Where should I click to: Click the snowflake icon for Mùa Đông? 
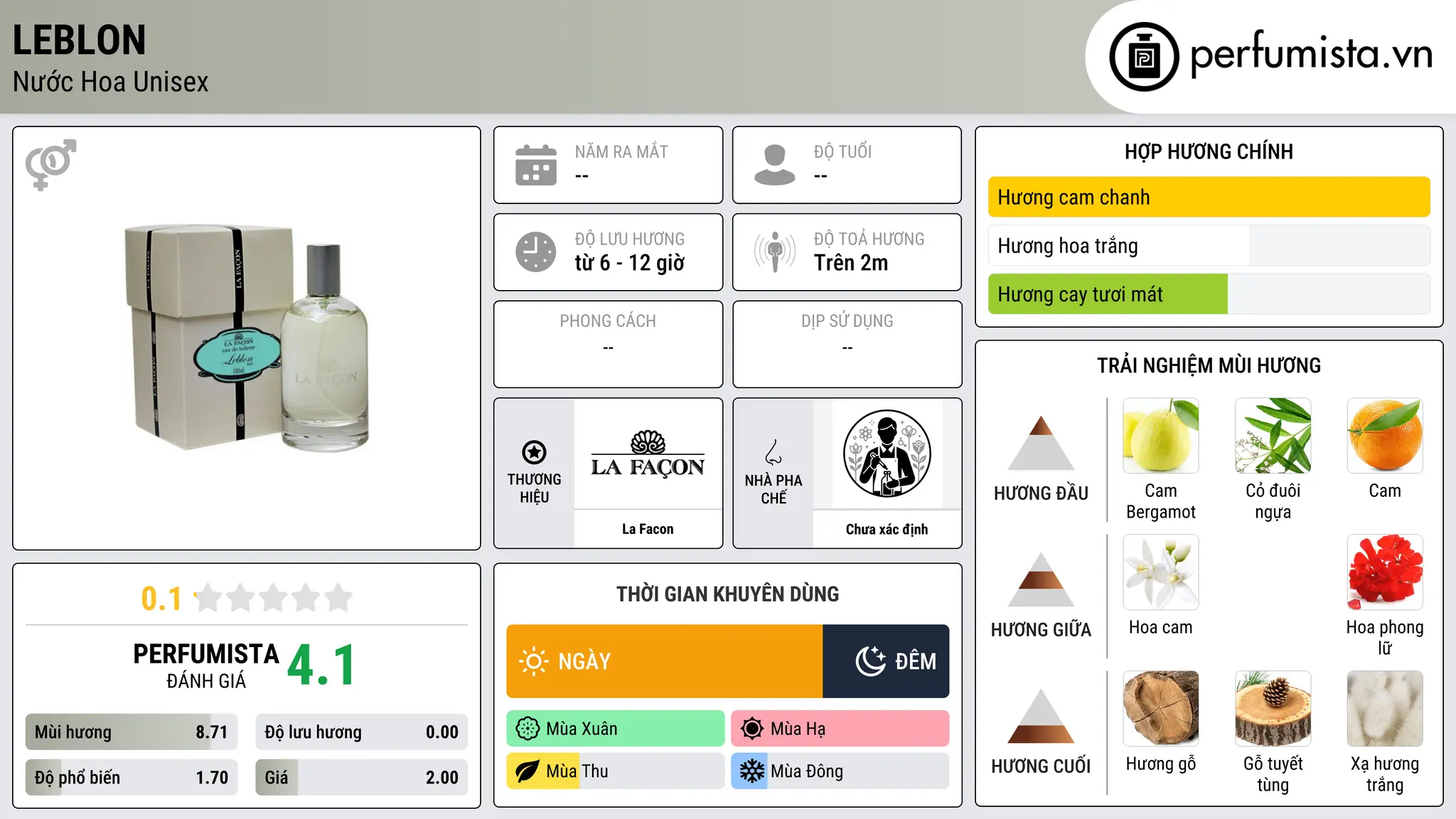pyautogui.click(x=751, y=771)
